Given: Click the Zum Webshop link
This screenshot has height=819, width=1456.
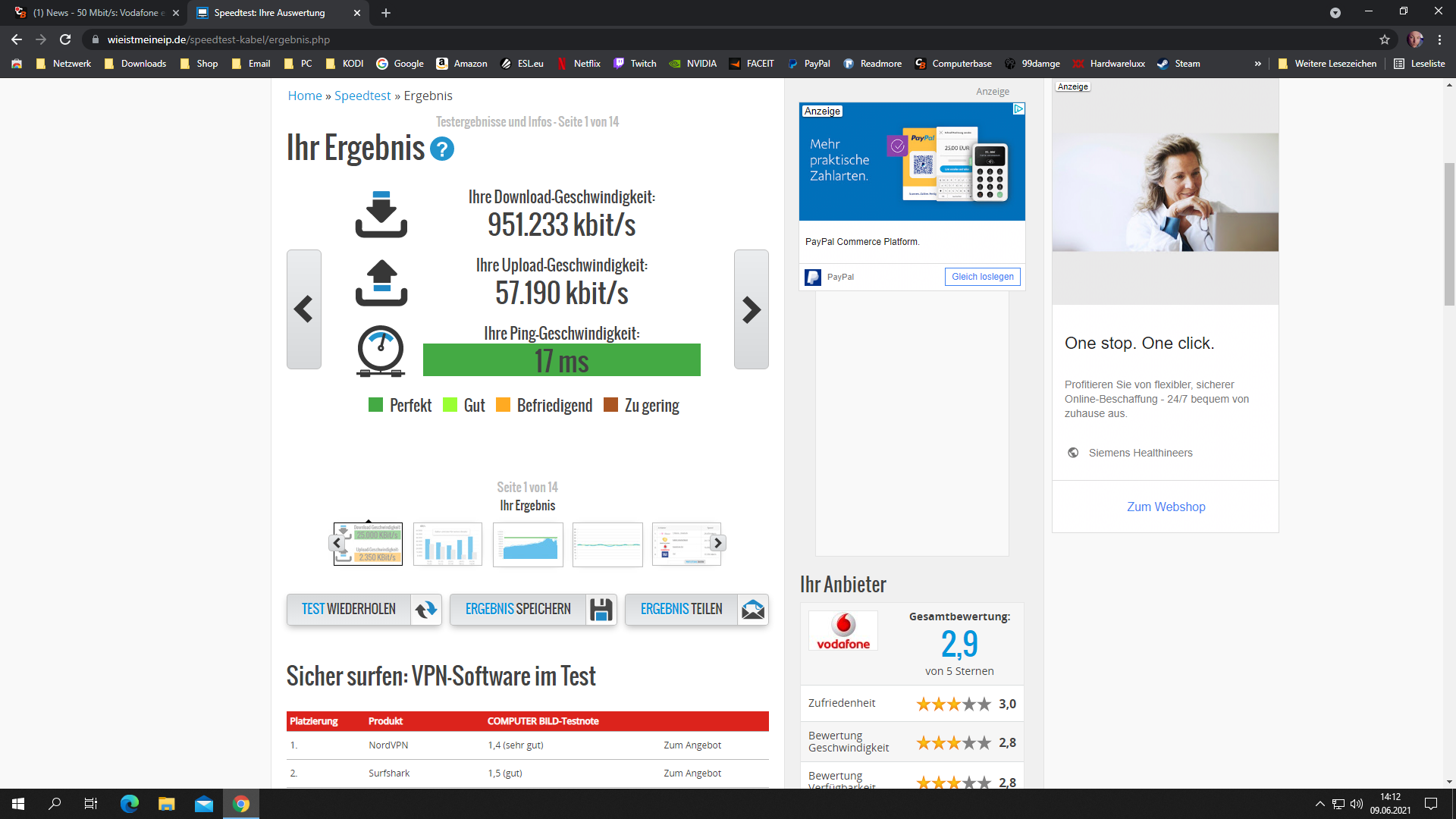Looking at the screenshot, I should point(1166,507).
